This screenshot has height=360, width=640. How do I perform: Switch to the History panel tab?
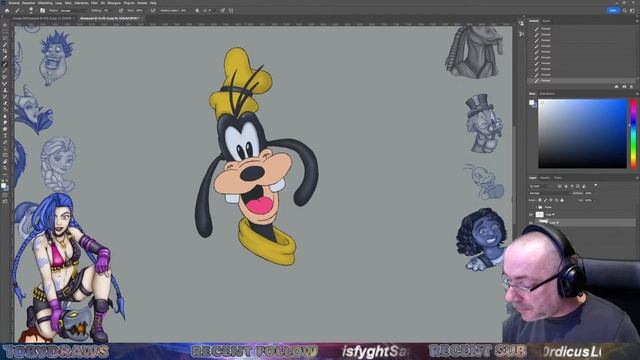(x=534, y=21)
